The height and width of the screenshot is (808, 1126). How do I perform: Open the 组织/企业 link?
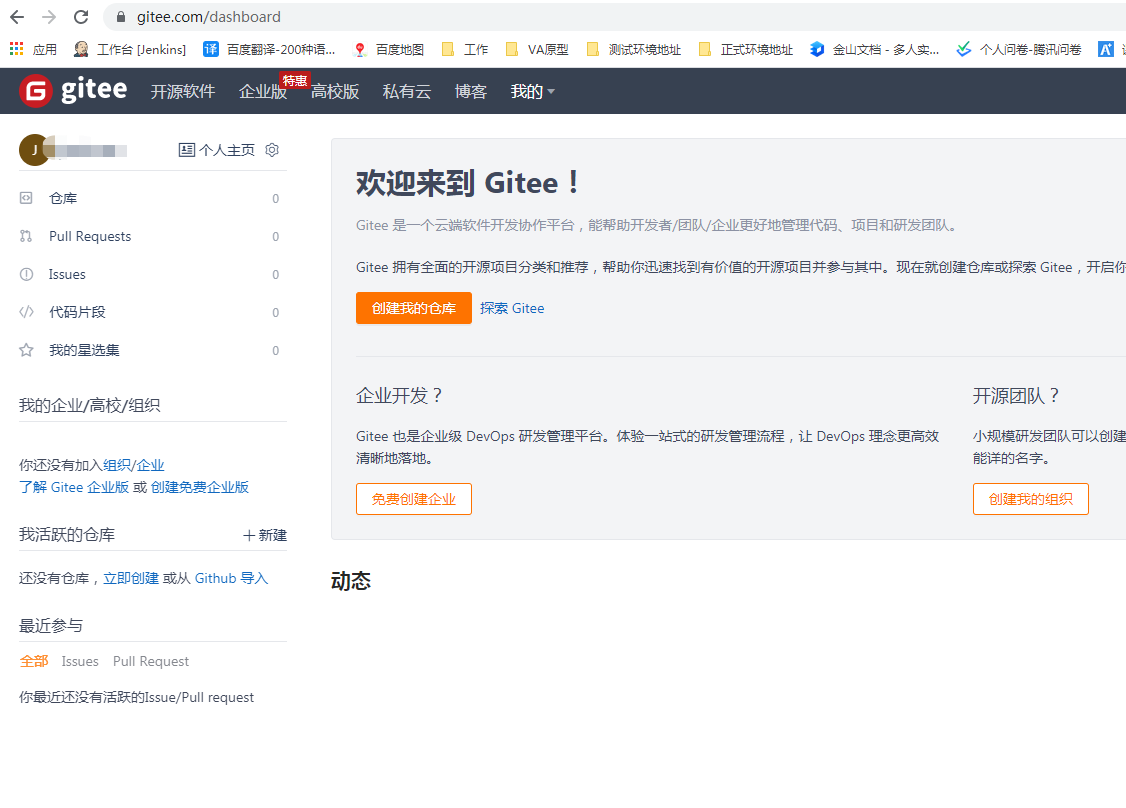pos(134,465)
